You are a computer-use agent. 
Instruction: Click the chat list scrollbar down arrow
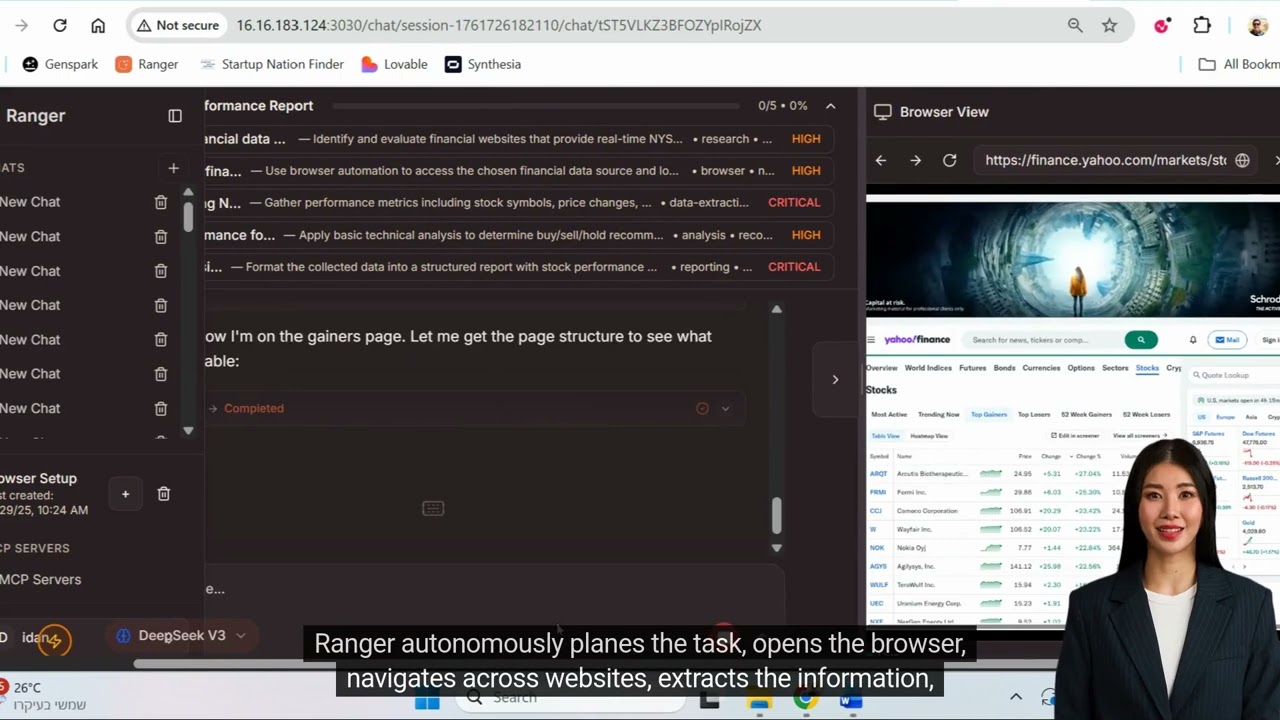coord(188,430)
